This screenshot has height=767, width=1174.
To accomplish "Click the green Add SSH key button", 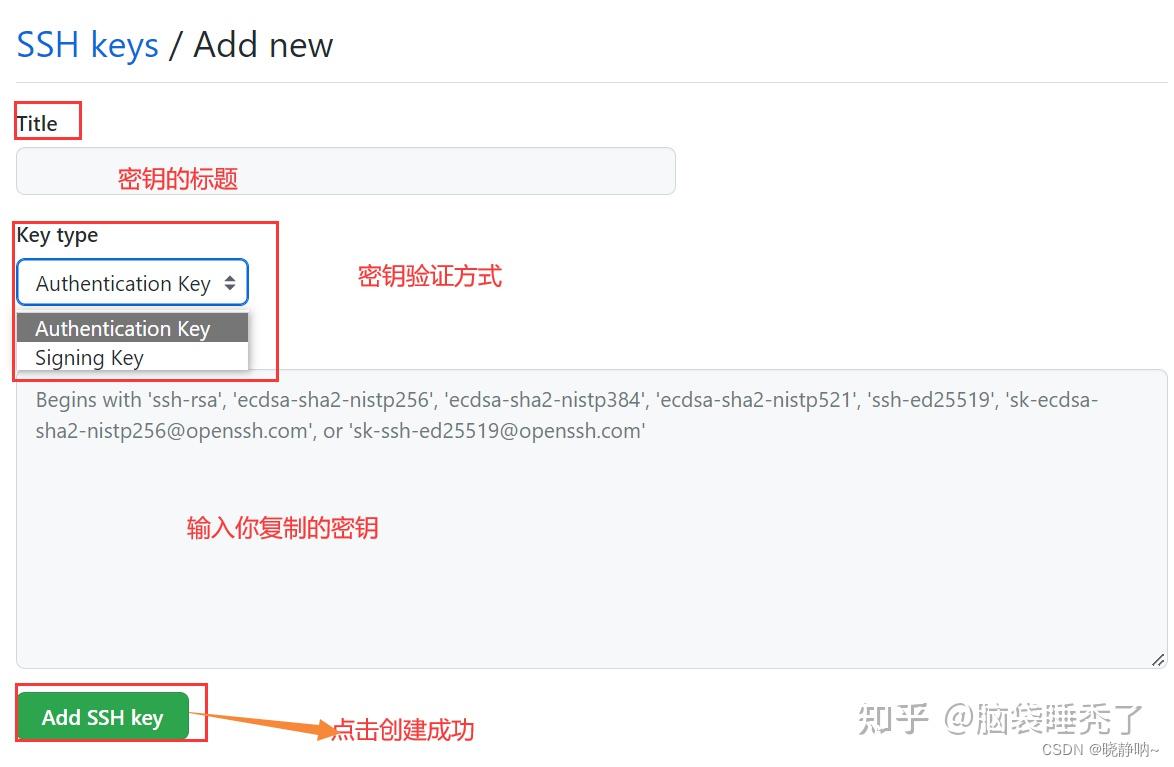I will (103, 717).
